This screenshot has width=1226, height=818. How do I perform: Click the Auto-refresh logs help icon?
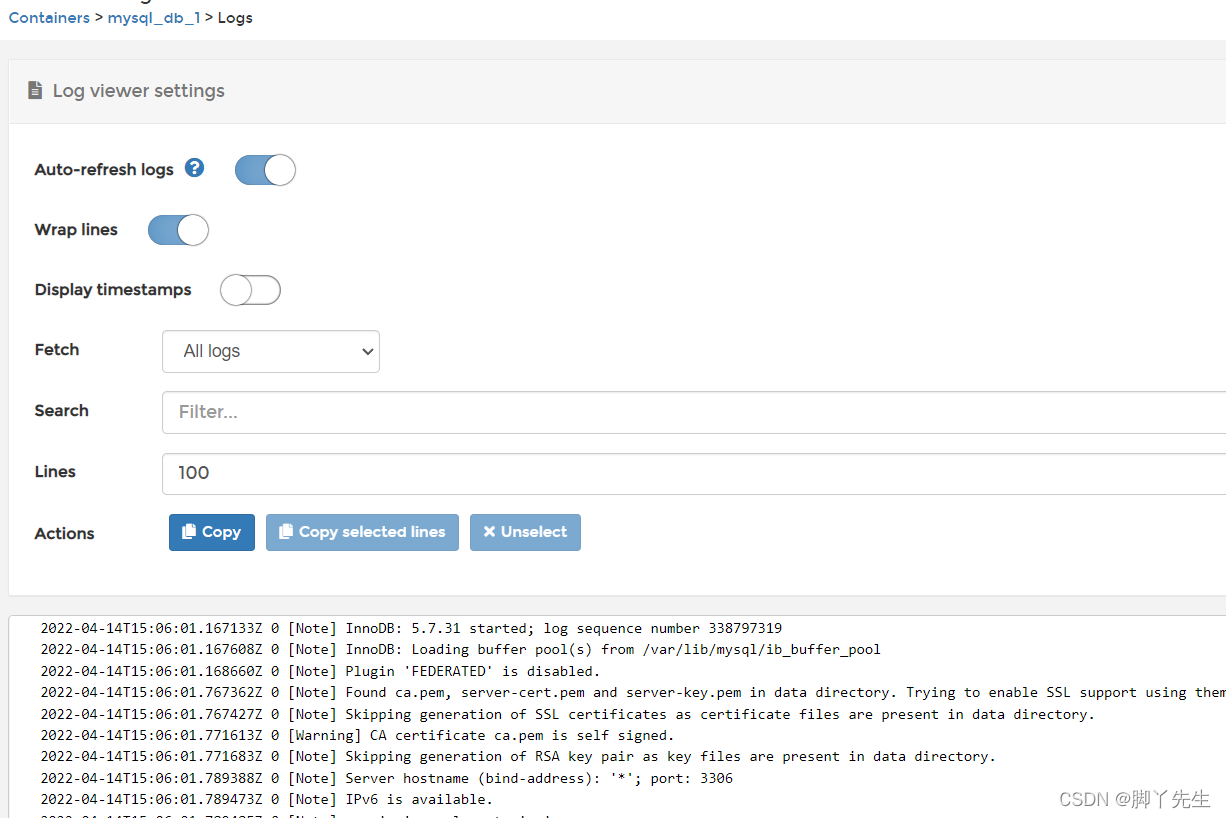click(x=195, y=168)
